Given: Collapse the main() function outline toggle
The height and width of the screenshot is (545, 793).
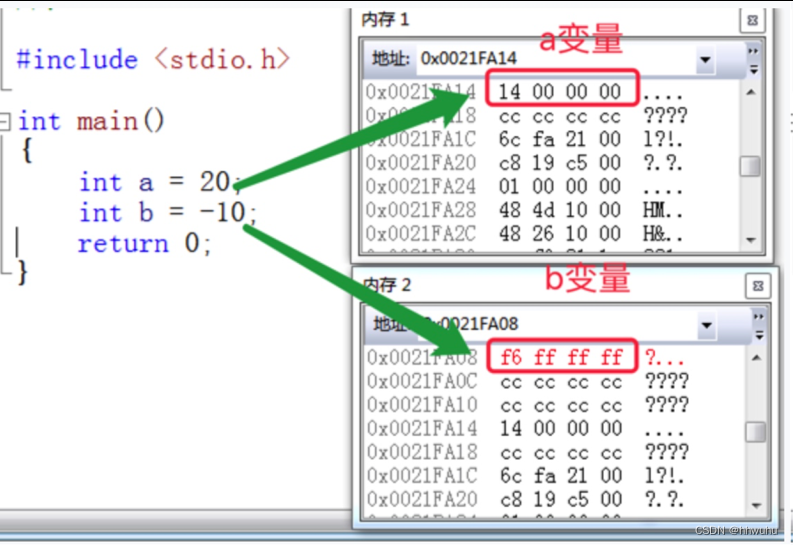Looking at the screenshot, I should (x=5, y=122).
